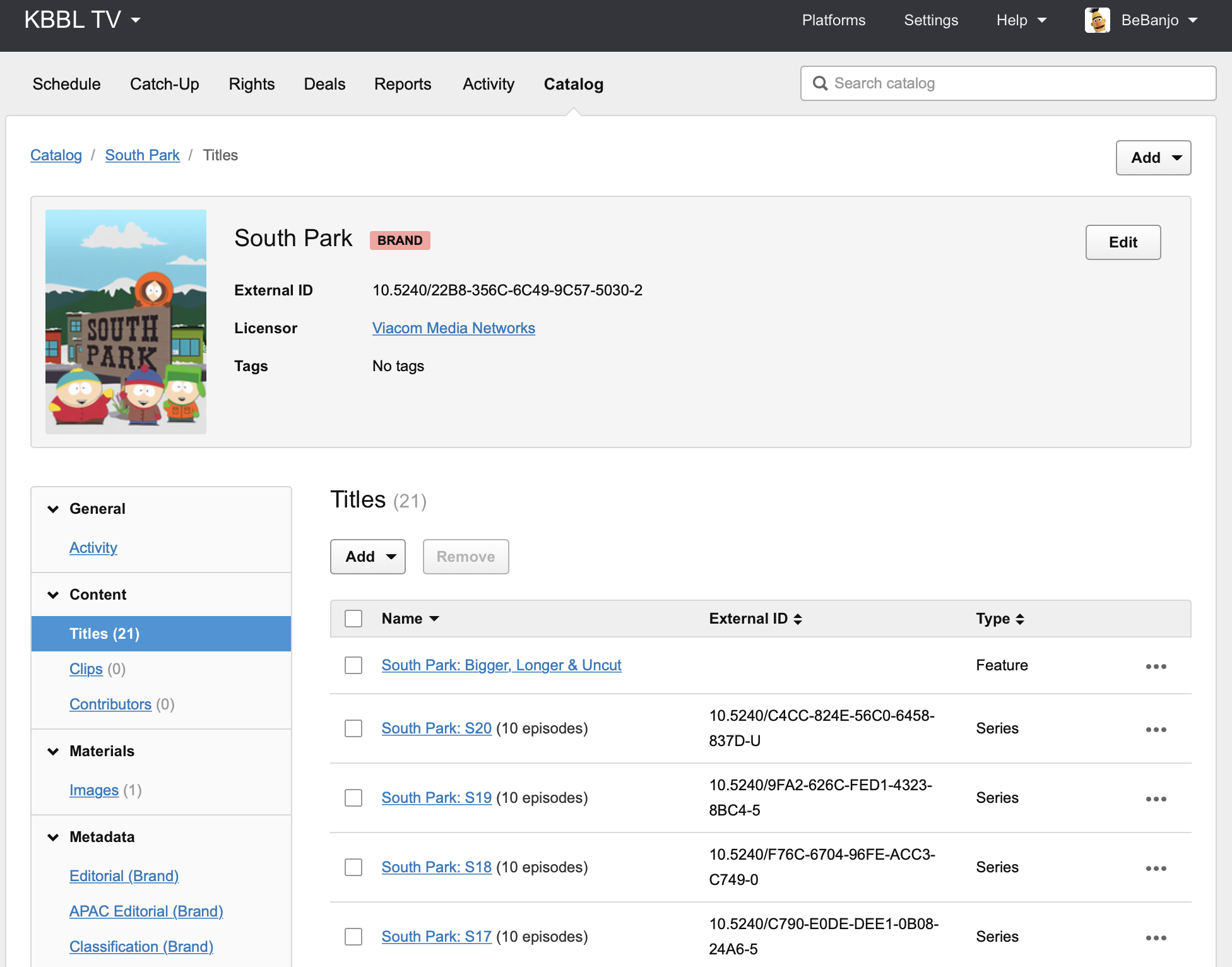Click the ellipsis icon for South Park: S19

pyautogui.click(x=1156, y=798)
